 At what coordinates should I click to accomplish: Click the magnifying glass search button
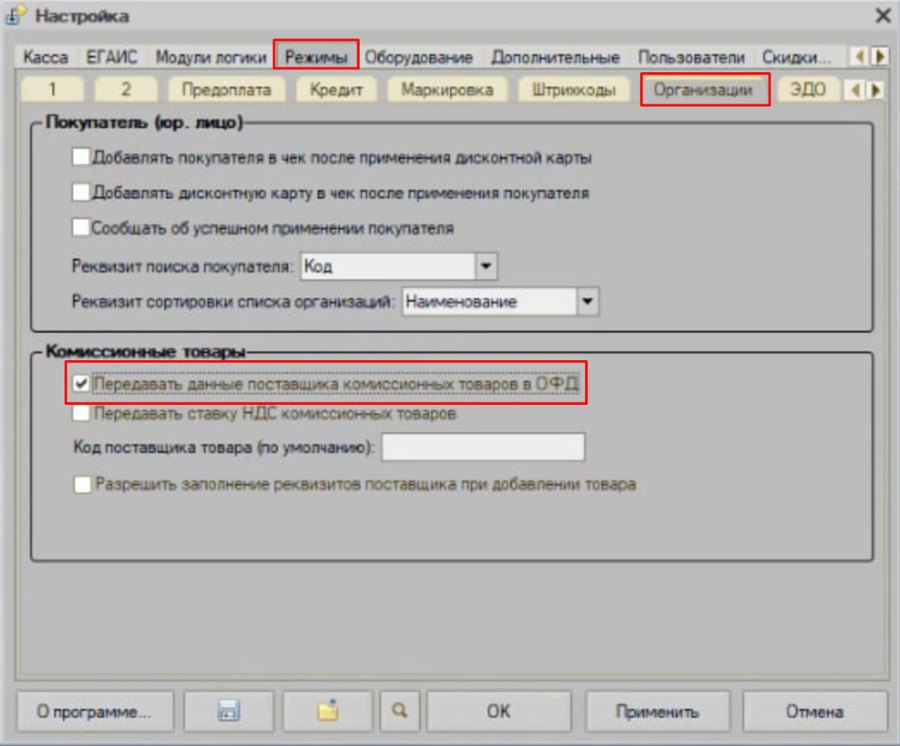click(399, 711)
